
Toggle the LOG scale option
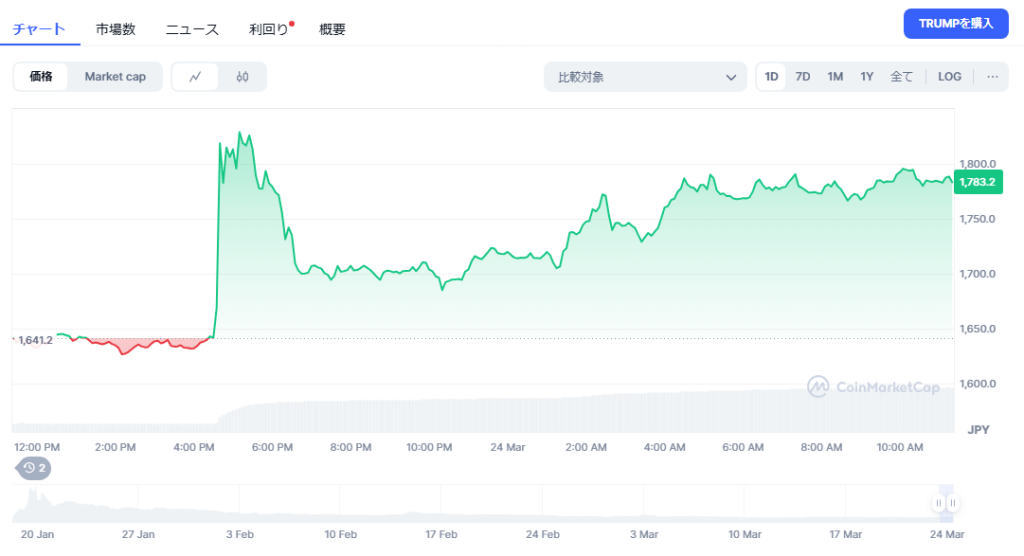[x=949, y=77]
